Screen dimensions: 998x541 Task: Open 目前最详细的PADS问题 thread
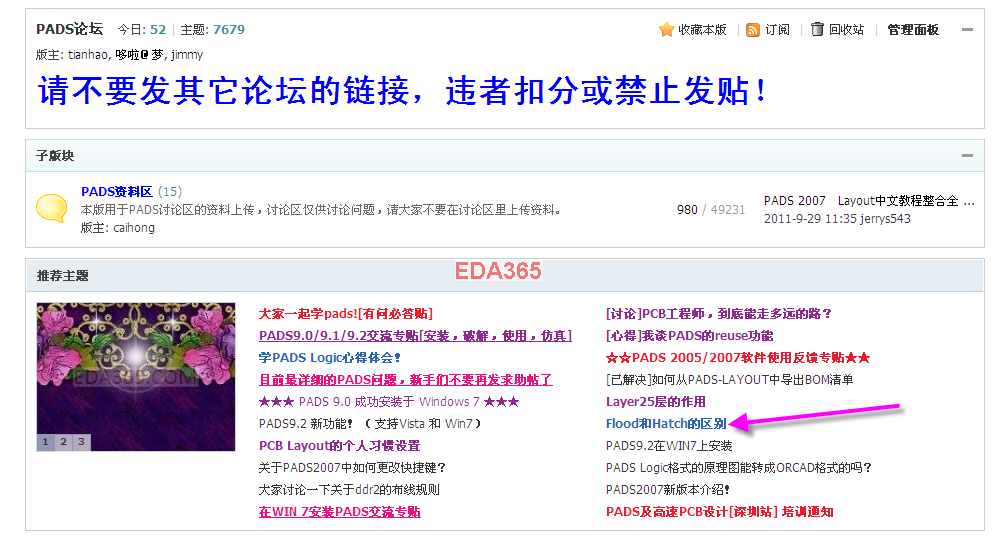[x=405, y=380]
